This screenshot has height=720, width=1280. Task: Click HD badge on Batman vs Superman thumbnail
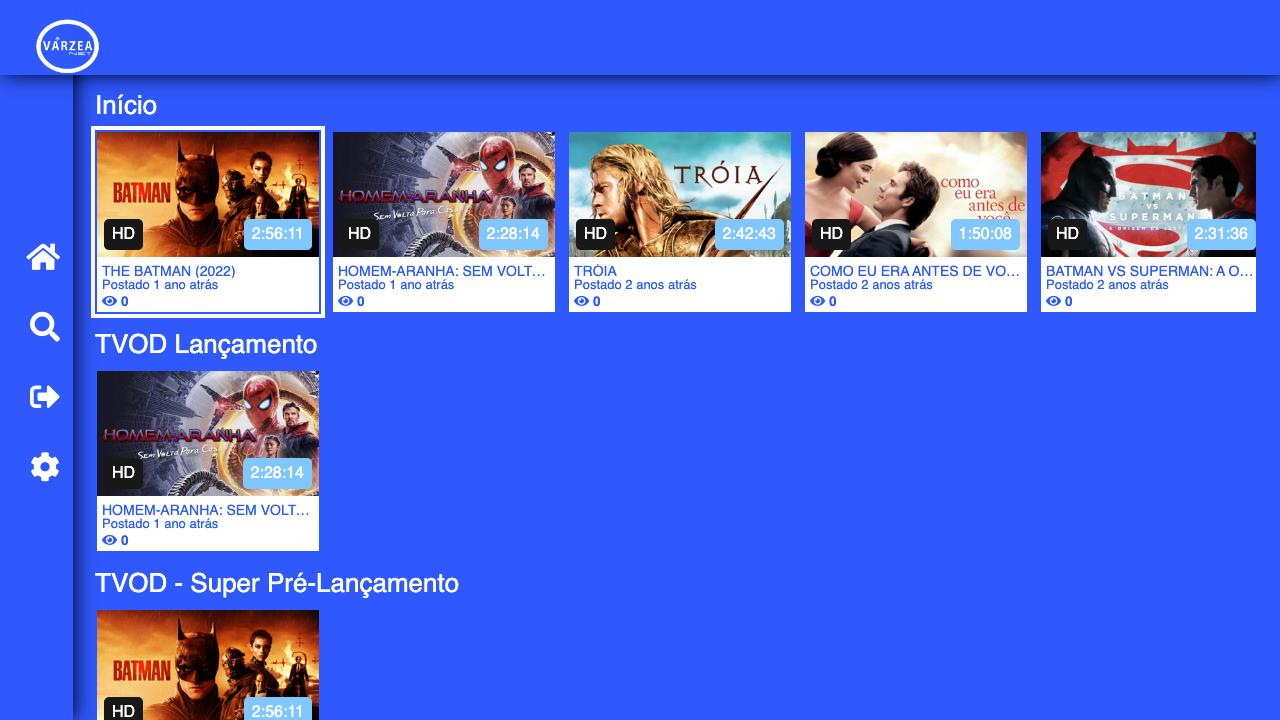[x=1067, y=234]
